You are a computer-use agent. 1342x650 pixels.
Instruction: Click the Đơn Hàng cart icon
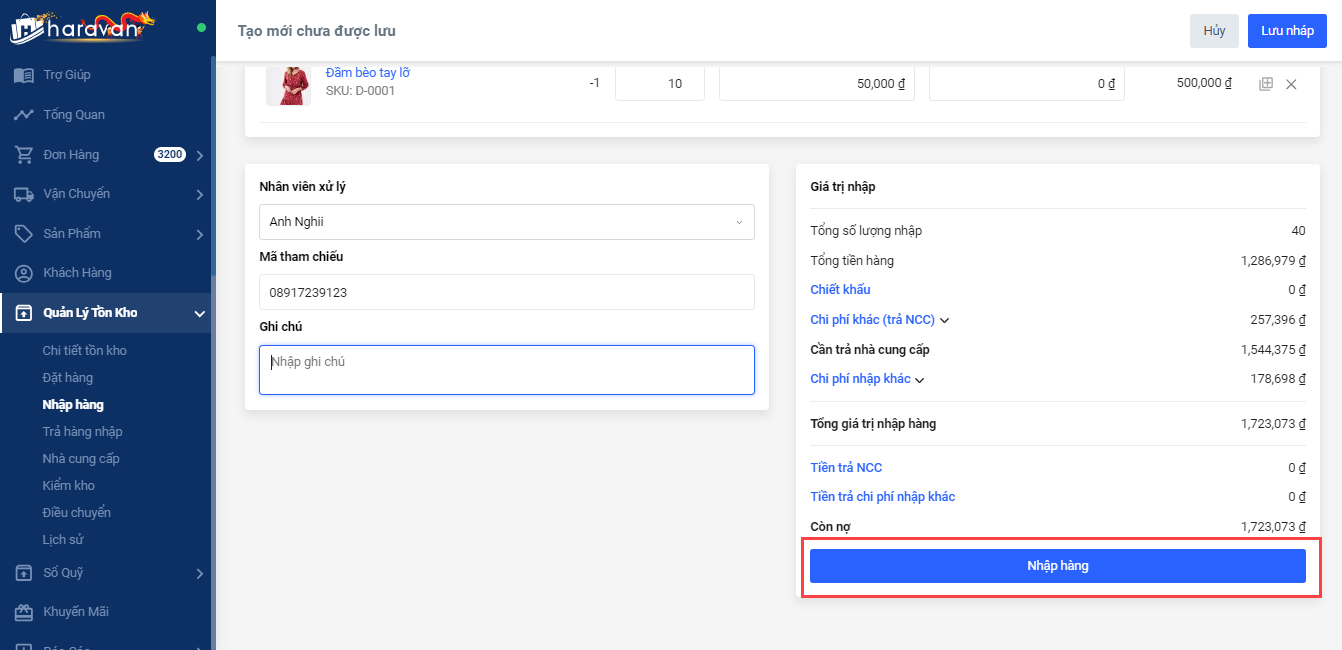tap(24, 155)
